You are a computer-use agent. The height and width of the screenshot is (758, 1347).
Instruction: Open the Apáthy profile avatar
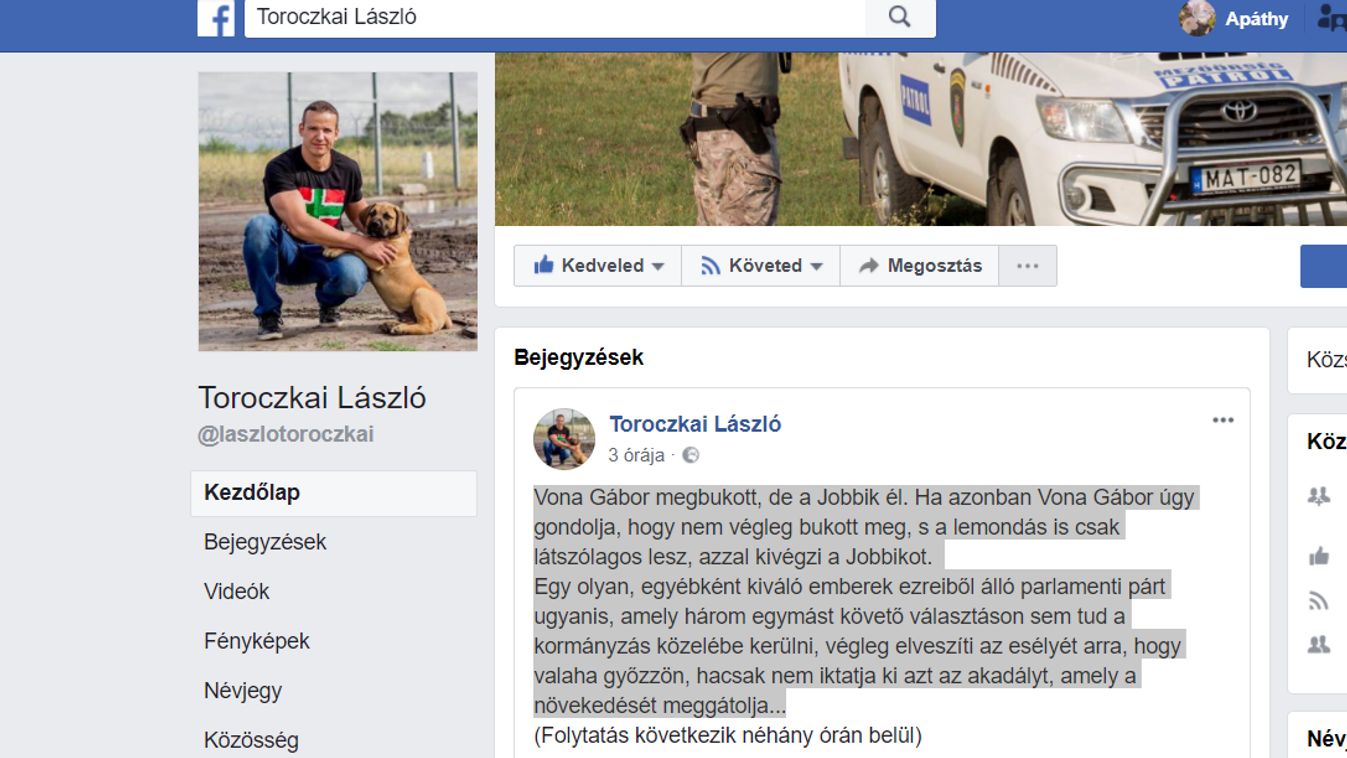[1196, 18]
